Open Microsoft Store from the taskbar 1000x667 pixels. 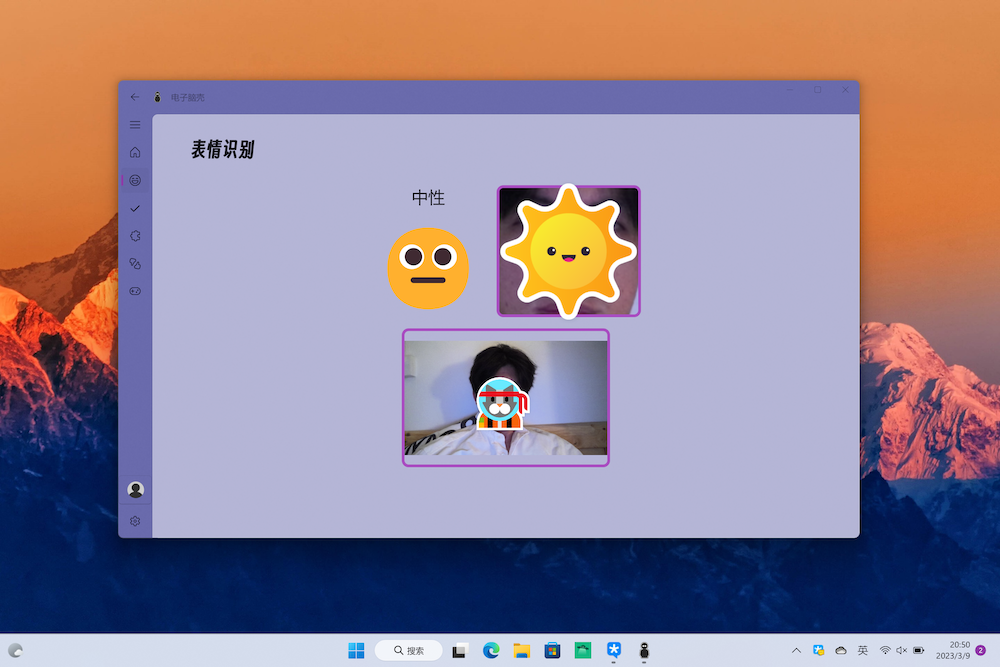(x=552, y=650)
